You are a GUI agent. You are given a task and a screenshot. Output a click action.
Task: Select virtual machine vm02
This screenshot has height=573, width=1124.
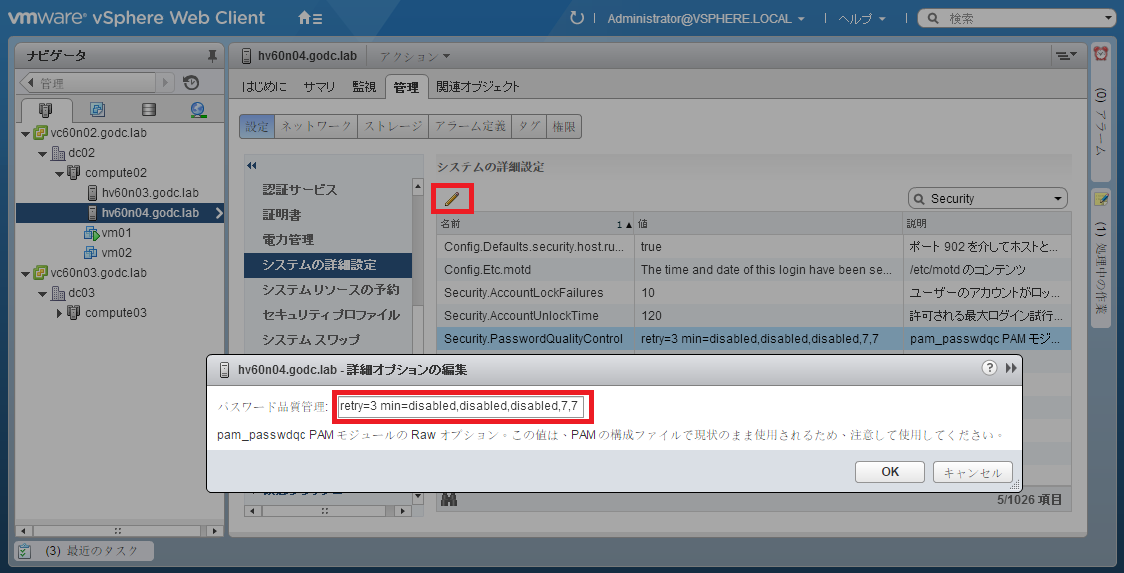pyautogui.click(x=108, y=253)
